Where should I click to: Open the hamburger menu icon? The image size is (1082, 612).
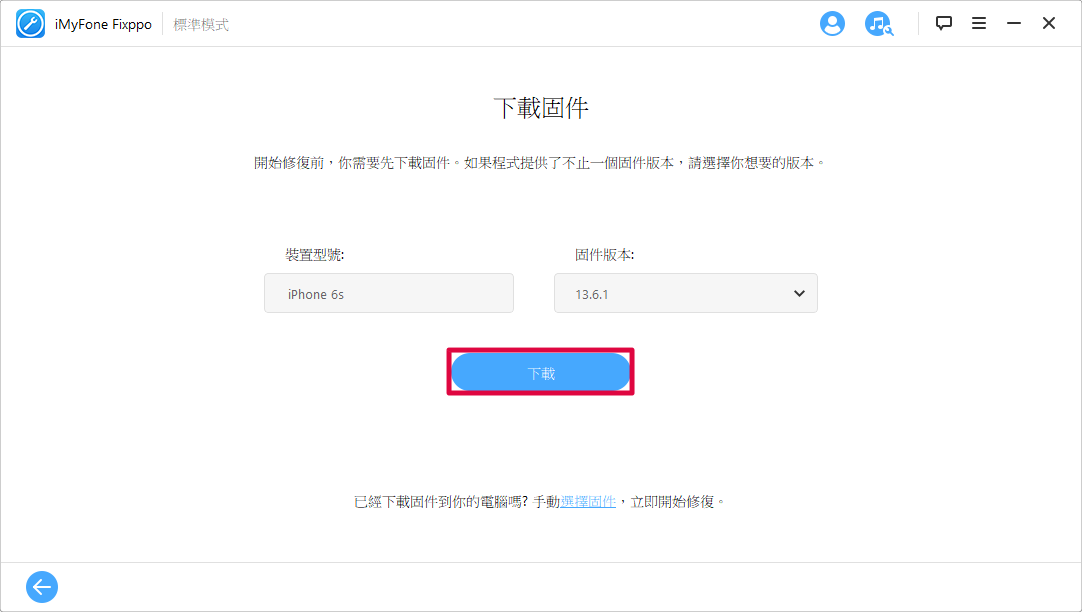(x=978, y=23)
